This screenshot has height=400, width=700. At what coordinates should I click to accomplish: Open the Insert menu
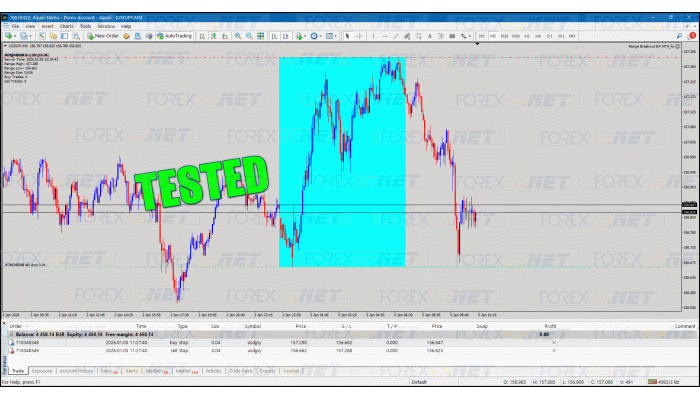coord(47,26)
